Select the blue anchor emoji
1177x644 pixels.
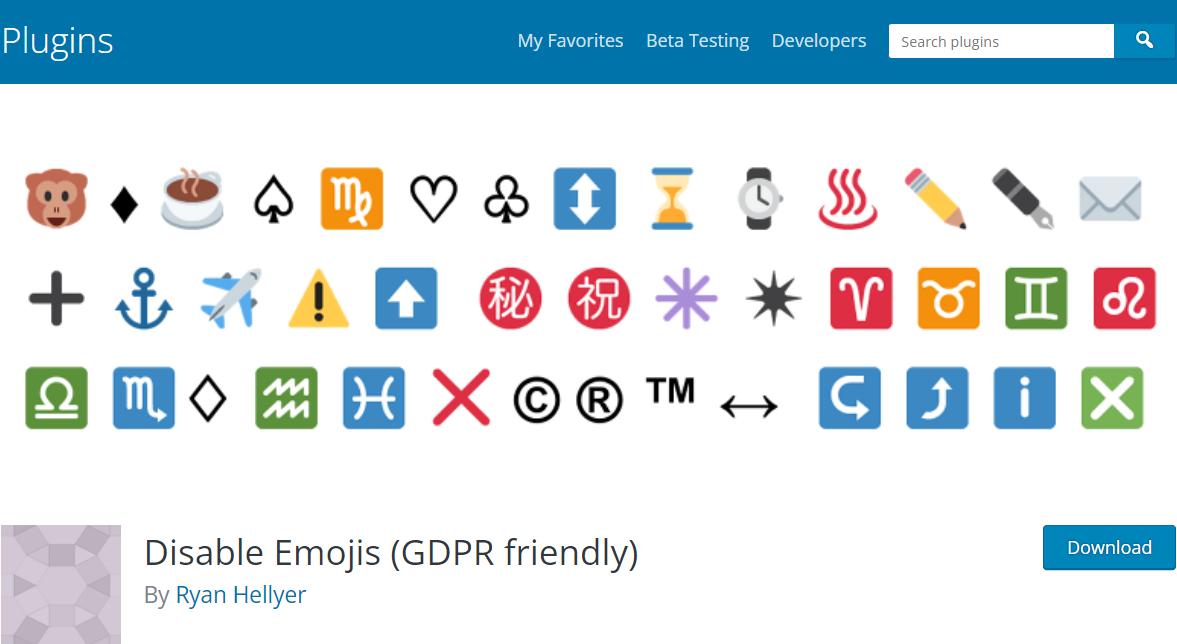143,298
